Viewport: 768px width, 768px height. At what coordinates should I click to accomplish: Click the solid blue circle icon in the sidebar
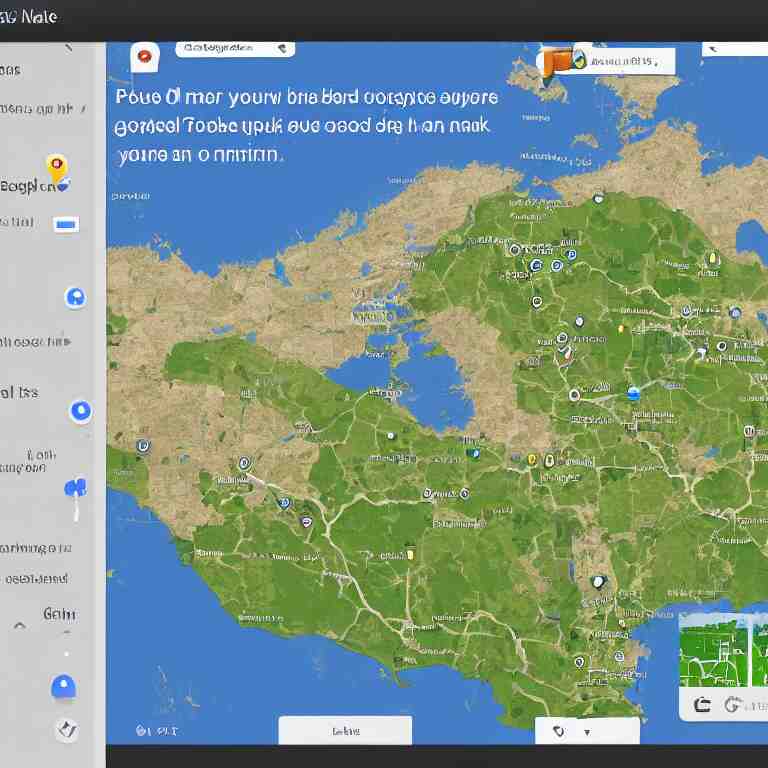75,297
